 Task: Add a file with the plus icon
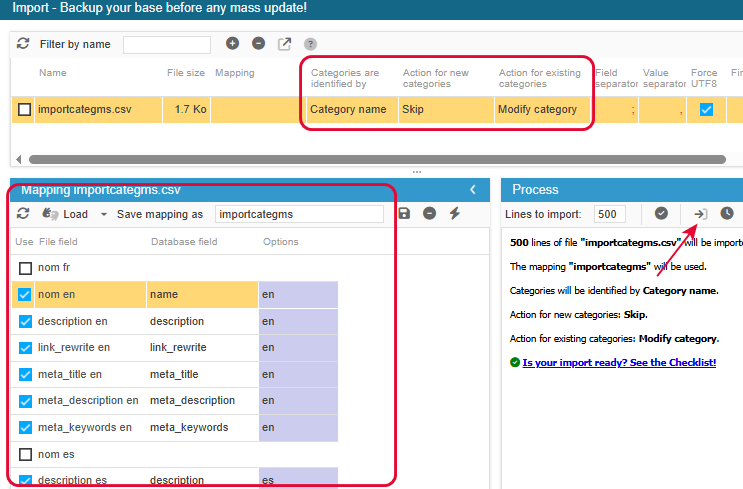pyautogui.click(x=232, y=44)
